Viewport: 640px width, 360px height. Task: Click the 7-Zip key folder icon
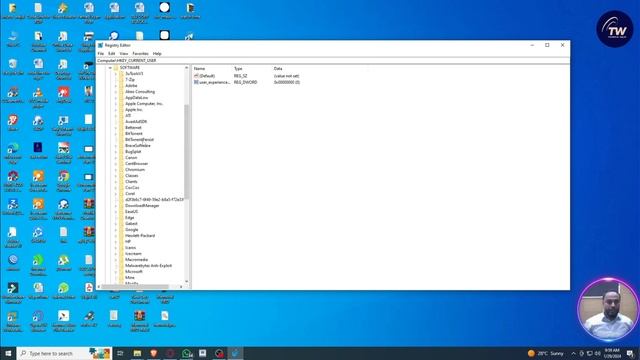tap(121, 80)
